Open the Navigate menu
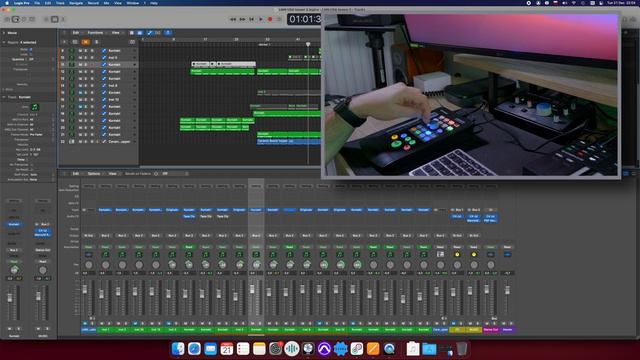Image resolution: width=640 pixels, height=360 pixels. (x=75, y=3)
